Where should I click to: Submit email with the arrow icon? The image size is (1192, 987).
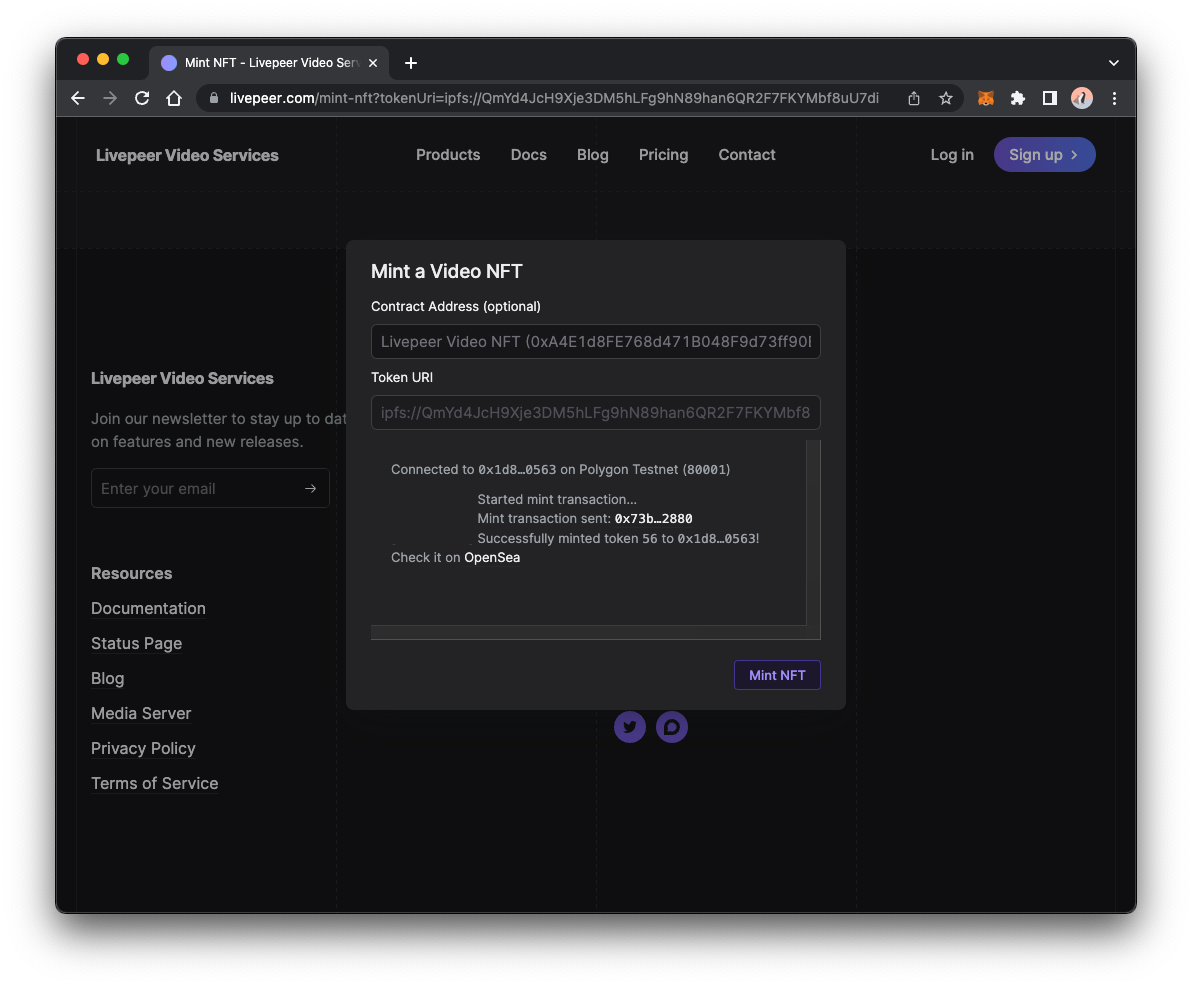(310, 488)
